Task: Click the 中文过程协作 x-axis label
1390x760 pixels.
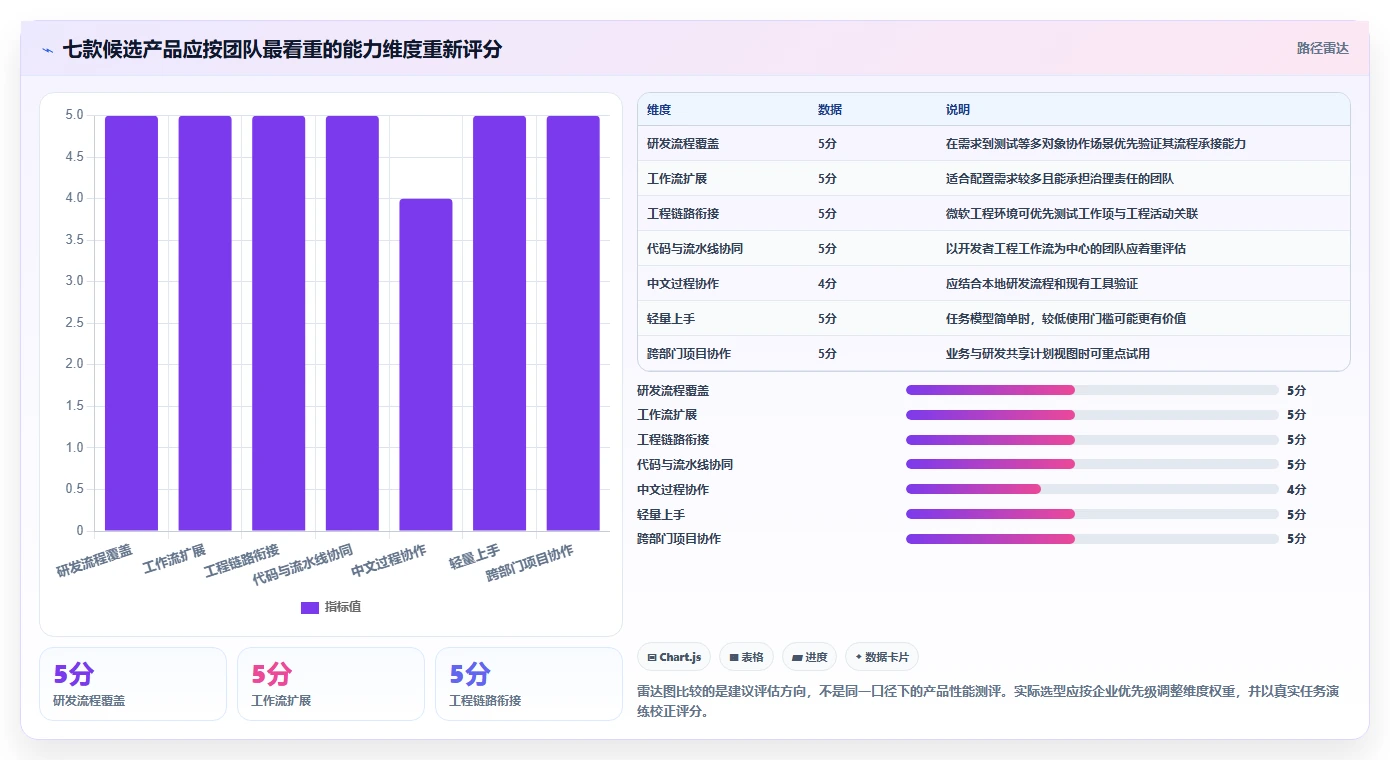Action: tap(389, 562)
